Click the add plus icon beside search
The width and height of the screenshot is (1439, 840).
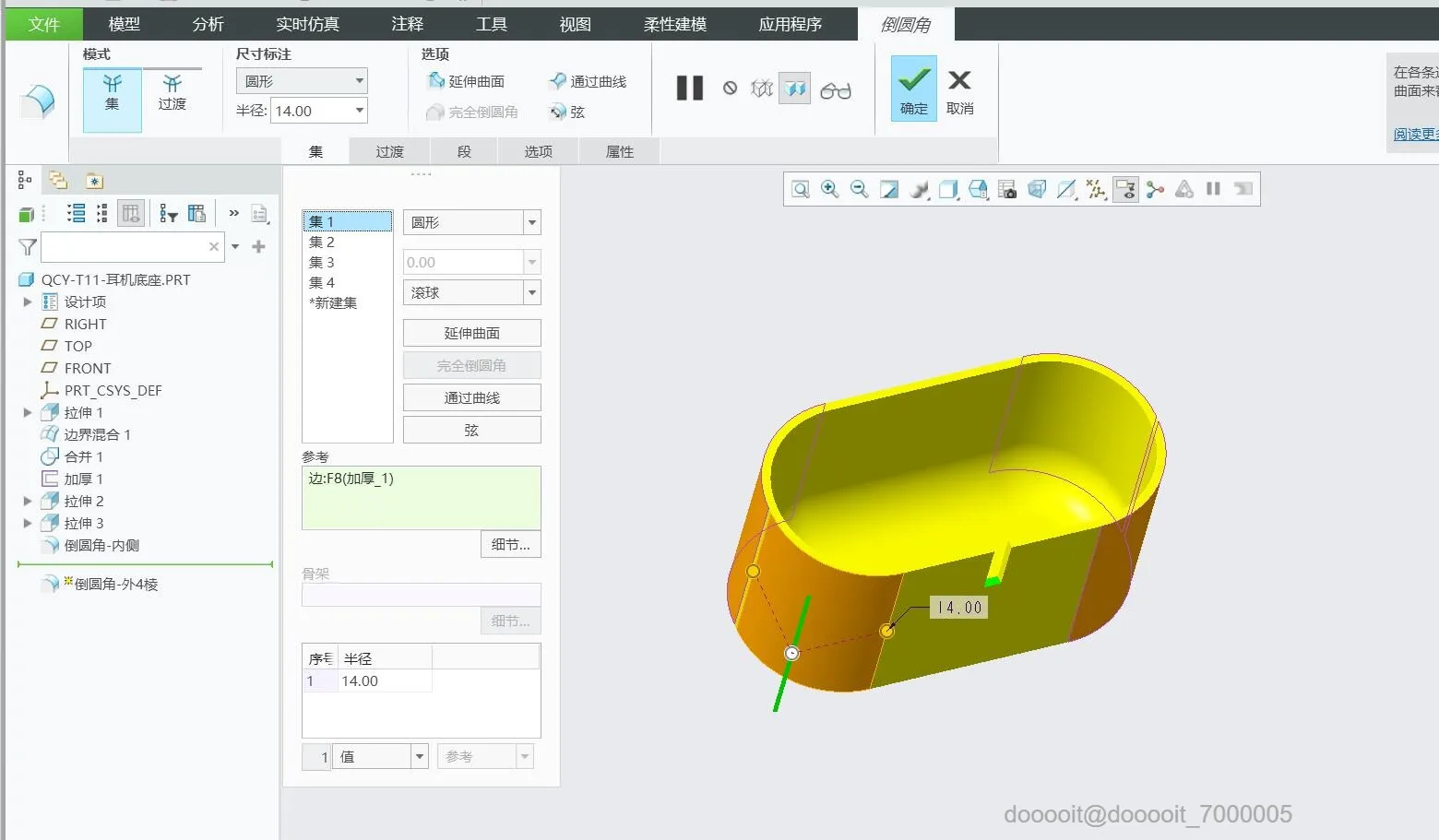259,246
